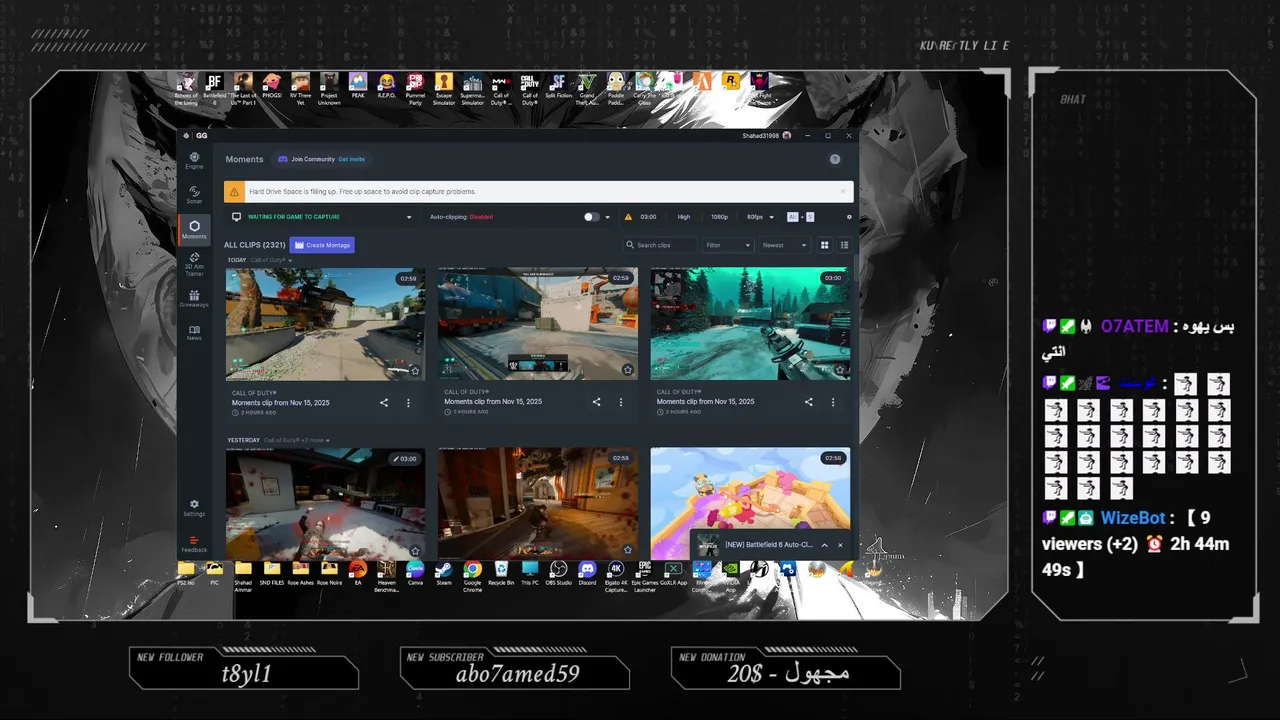Open Settings in the GG sidebar

[x=194, y=508]
